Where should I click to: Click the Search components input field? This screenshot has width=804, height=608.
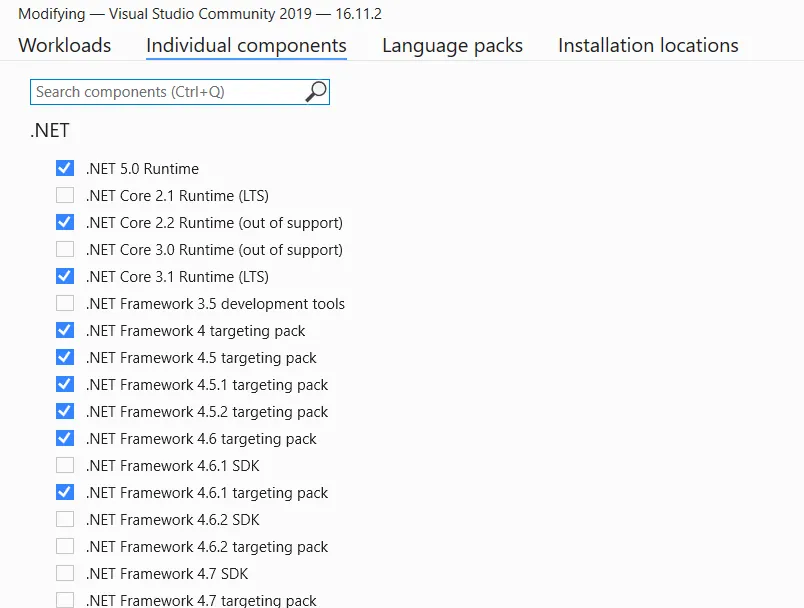pyautogui.click(x=165, y=92)
